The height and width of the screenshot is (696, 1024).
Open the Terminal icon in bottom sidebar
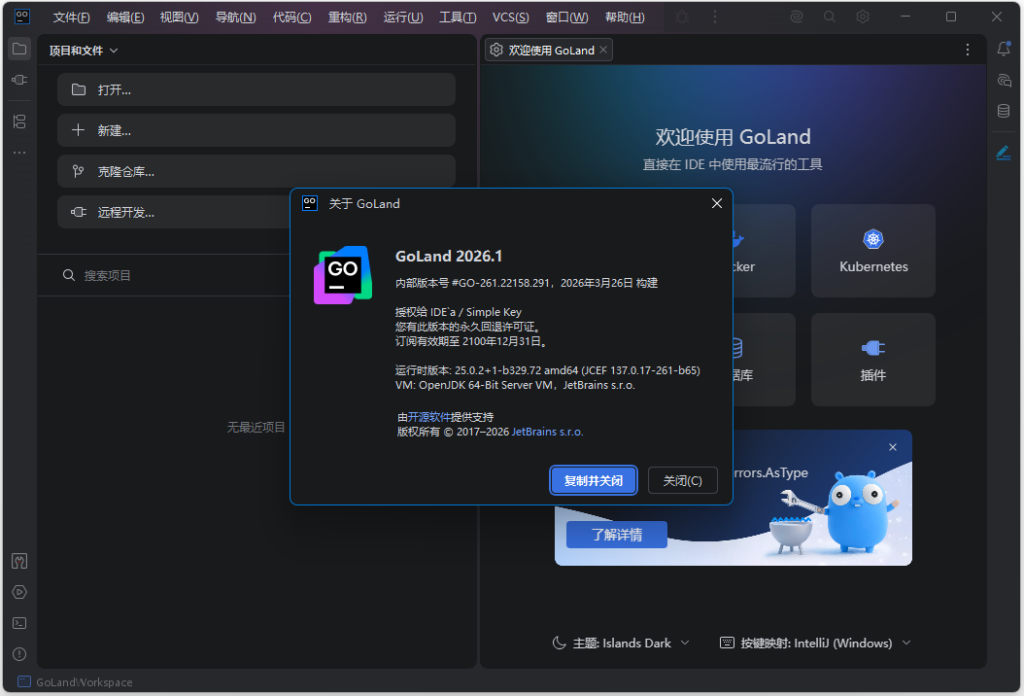[x=18, y=622]
